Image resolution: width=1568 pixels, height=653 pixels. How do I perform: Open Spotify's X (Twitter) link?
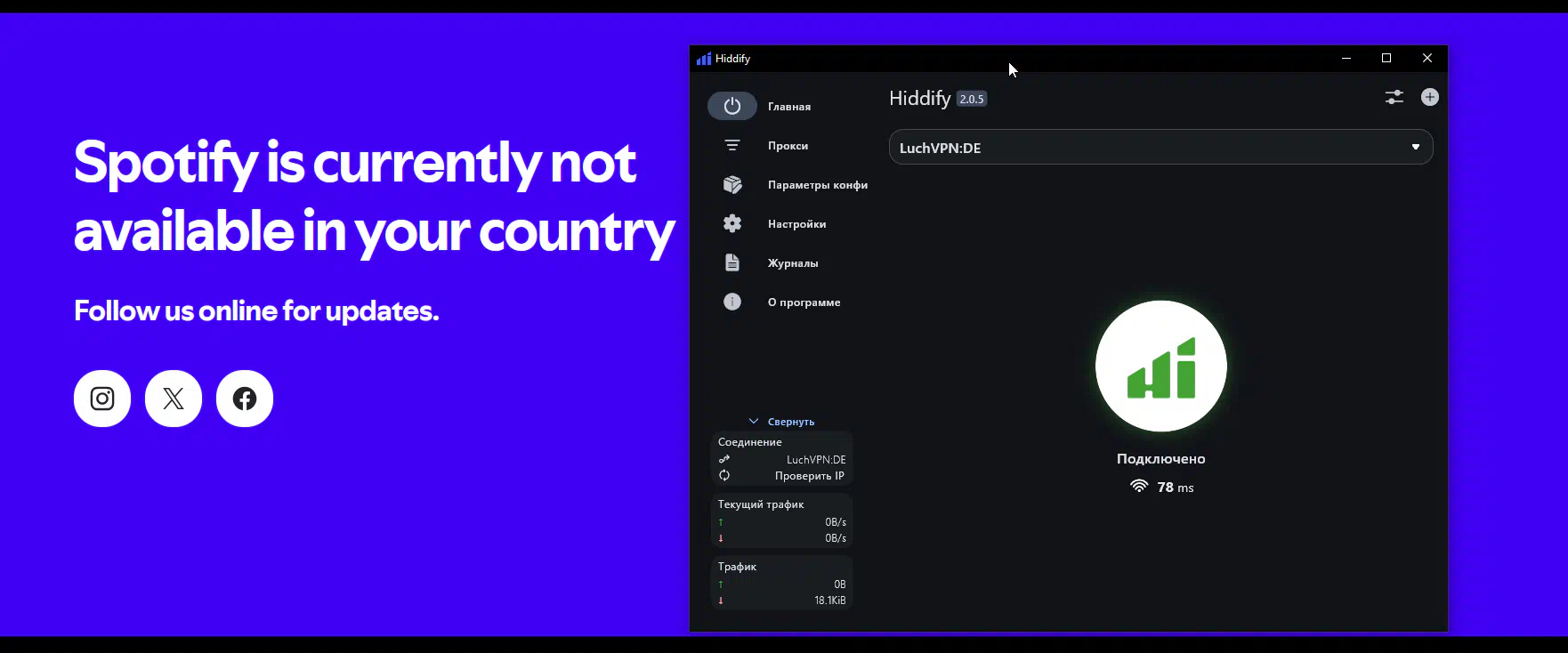[174, 399]
